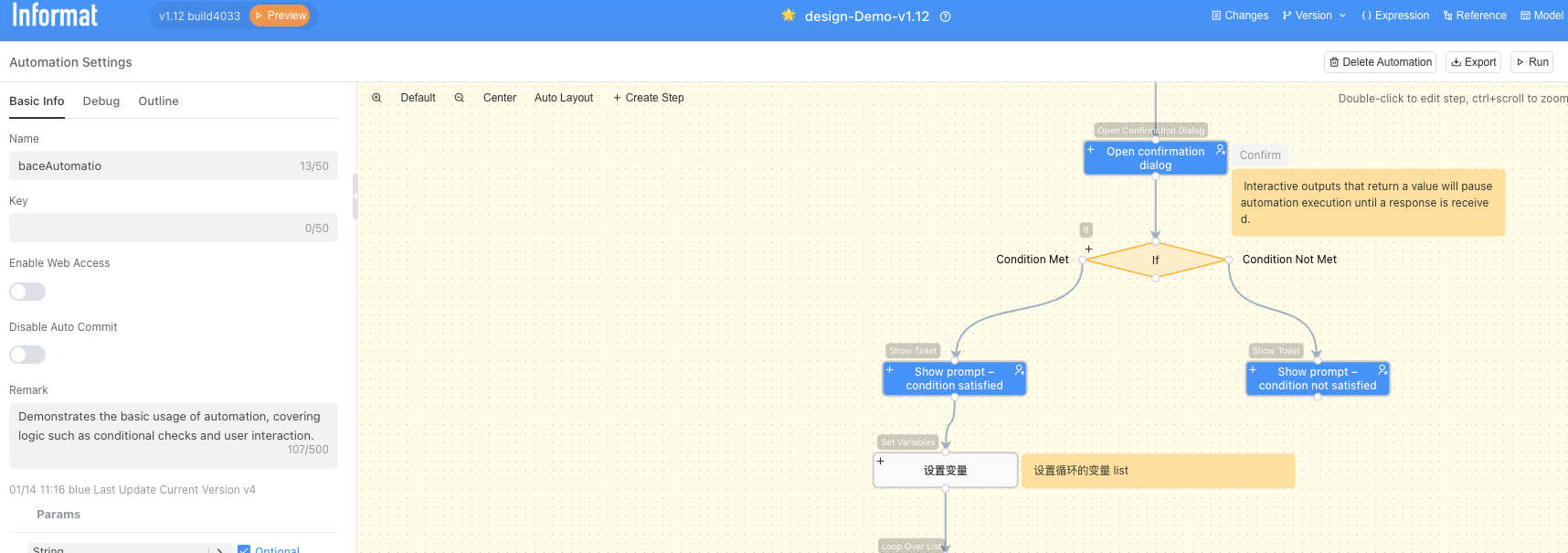Click plus icon on Open confirmation dialog node
1568x553 pixels.
pos(1091,150)
